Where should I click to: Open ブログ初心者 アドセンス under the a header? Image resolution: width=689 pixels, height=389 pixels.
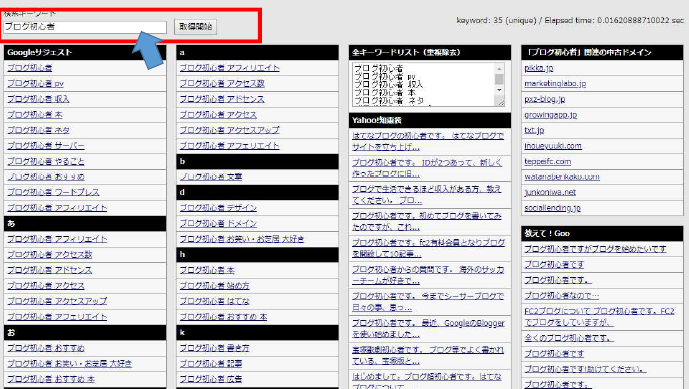[x=222, y=99]
